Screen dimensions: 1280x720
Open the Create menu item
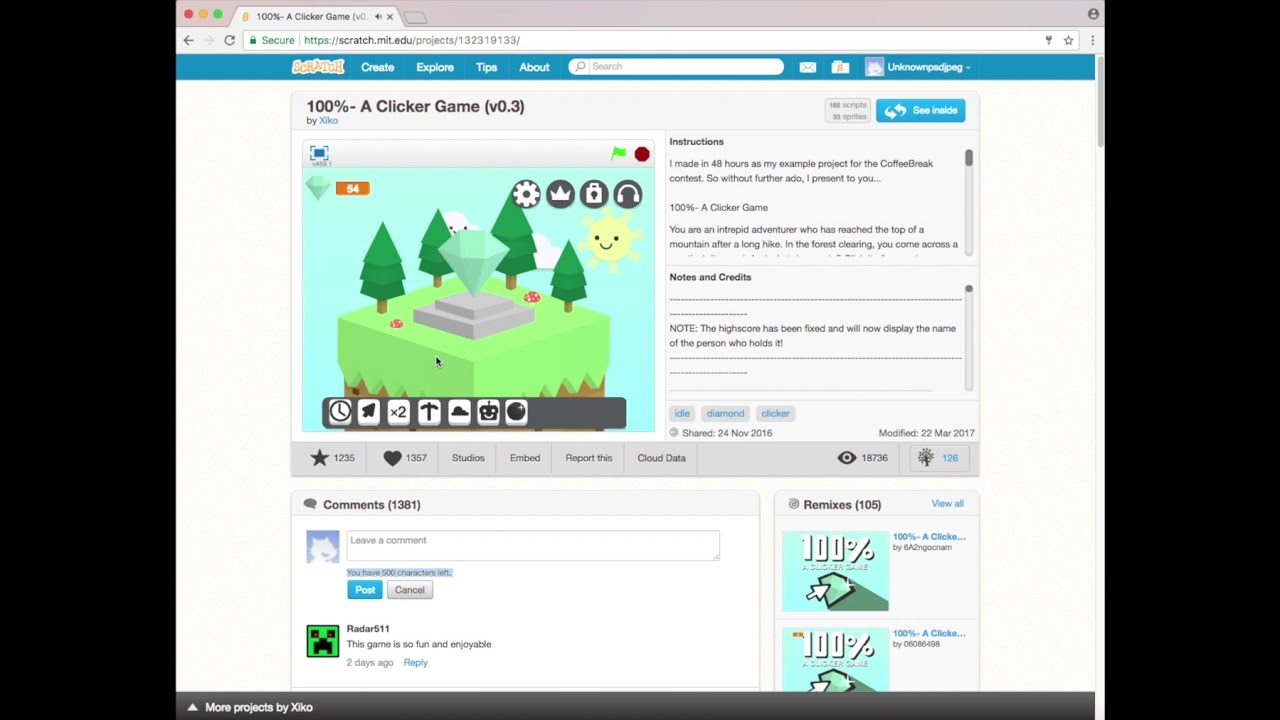[x=377, y=67]
